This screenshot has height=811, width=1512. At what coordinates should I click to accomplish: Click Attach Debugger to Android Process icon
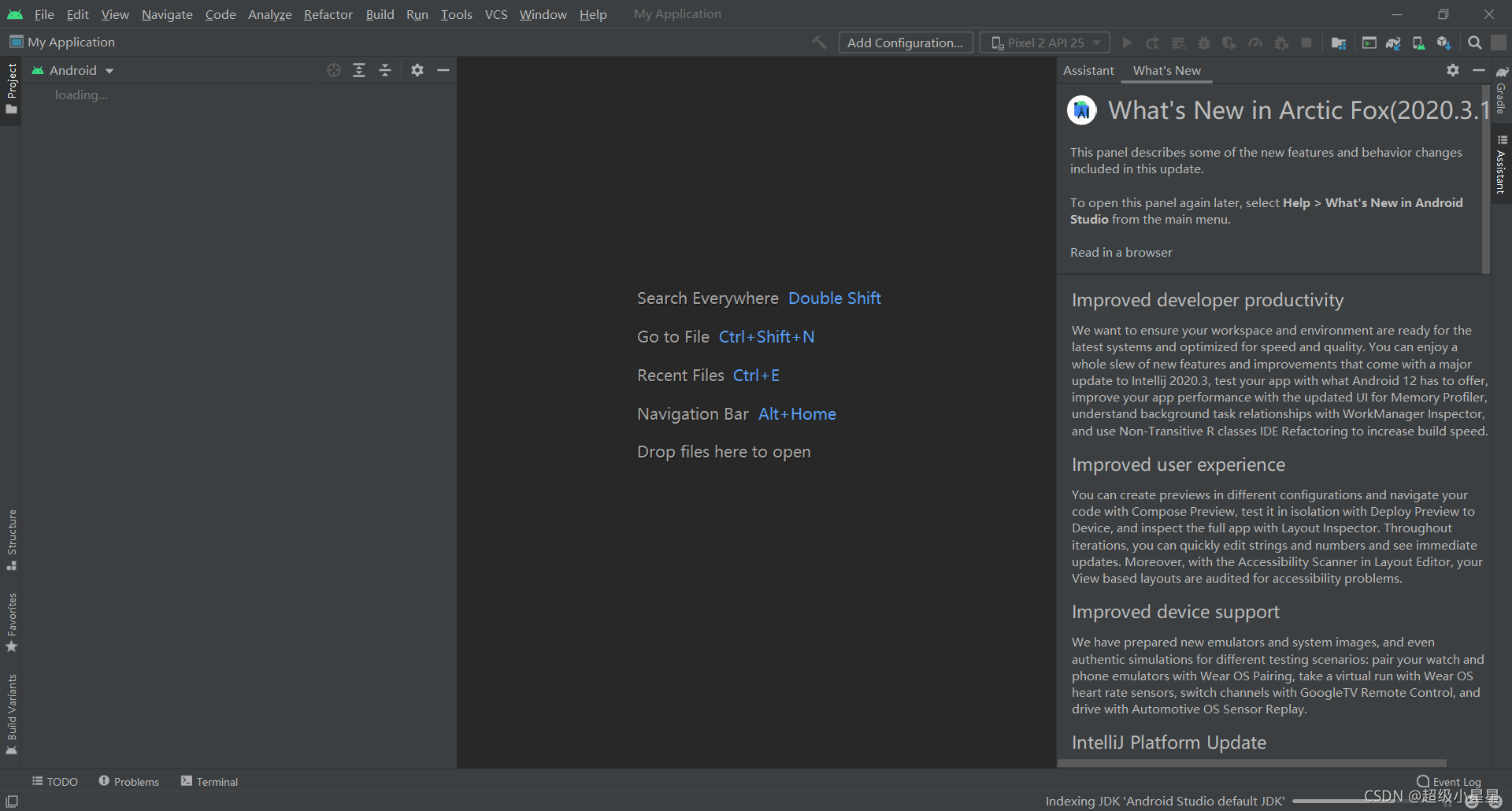click(1281, 43)
